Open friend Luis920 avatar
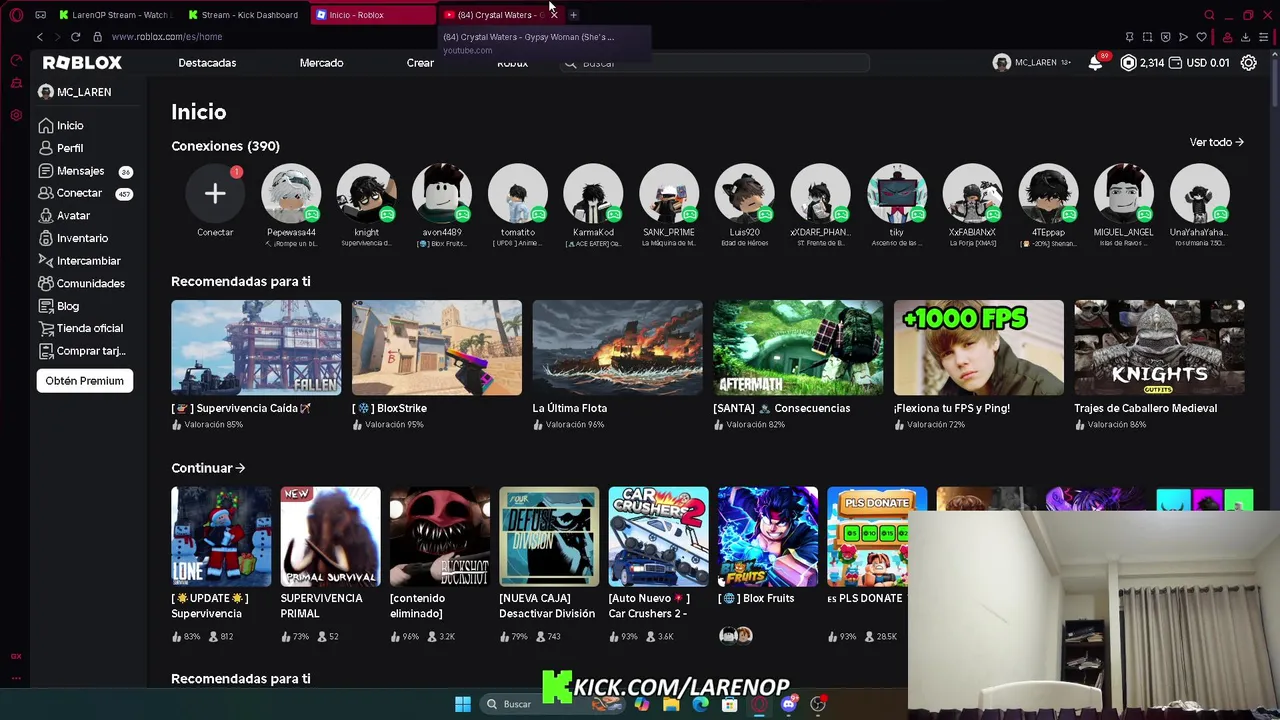The width and height of the screenshot is (1280, 720). pyautogui.click(x=744, y=194)
